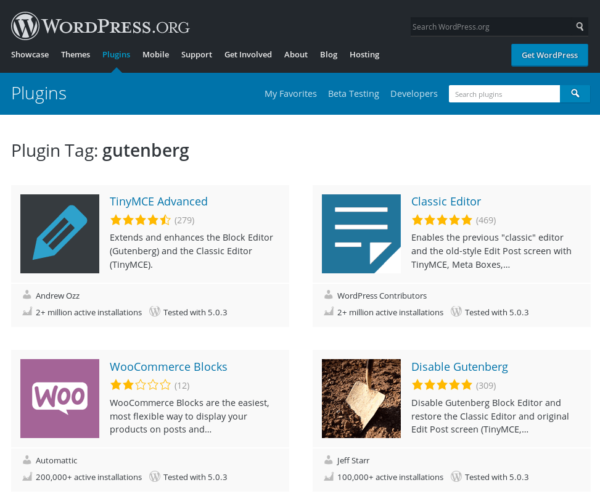
Task: Click Disable Gutenberg star rating
Action: point(442,385)
